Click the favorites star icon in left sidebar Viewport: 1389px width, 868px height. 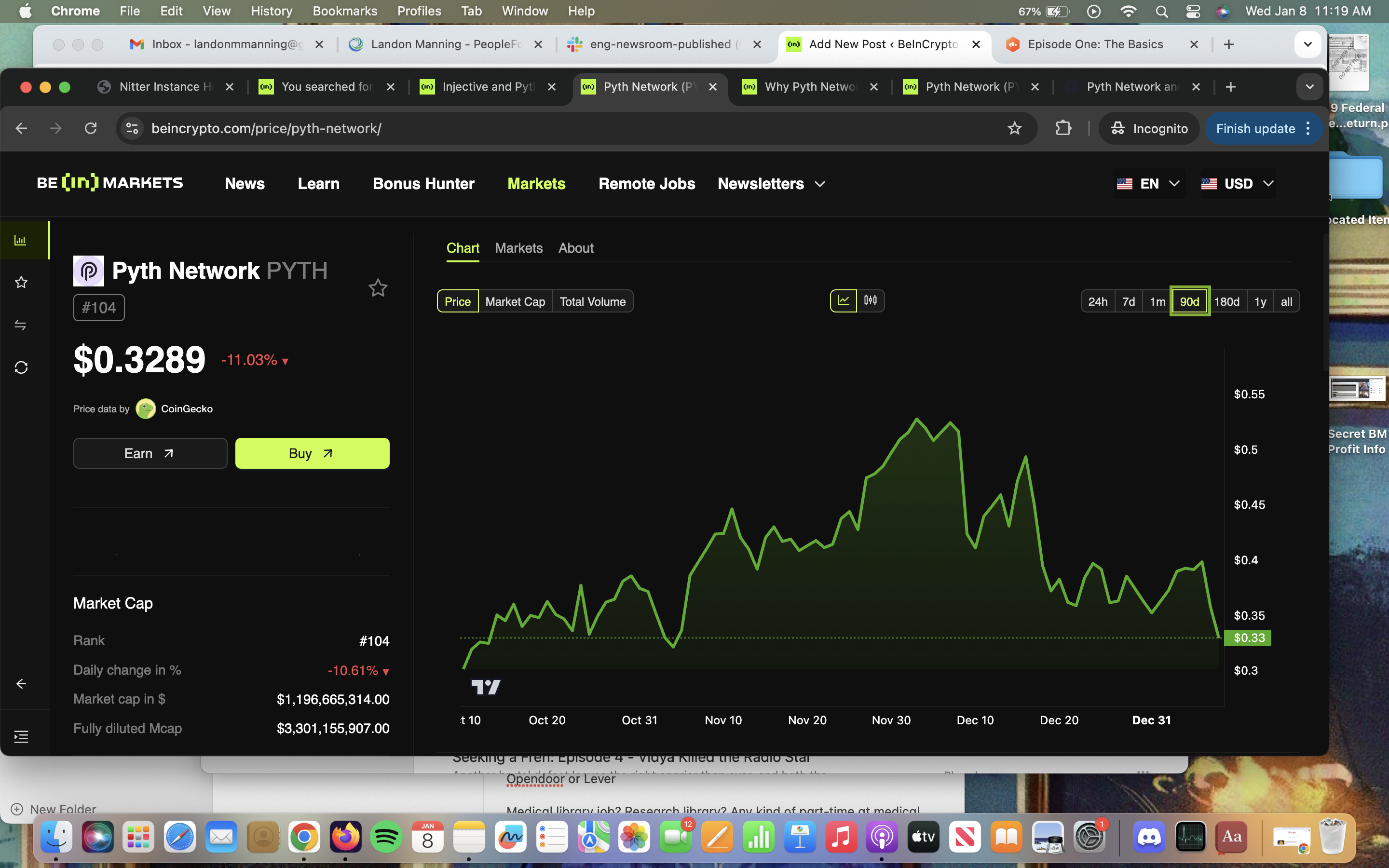21,283
